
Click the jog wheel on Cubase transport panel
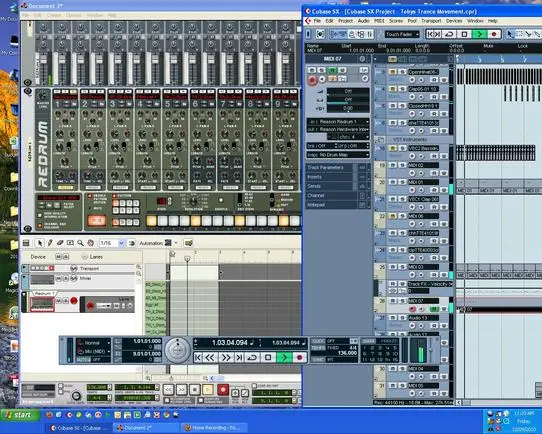click(x=177, y=350)
